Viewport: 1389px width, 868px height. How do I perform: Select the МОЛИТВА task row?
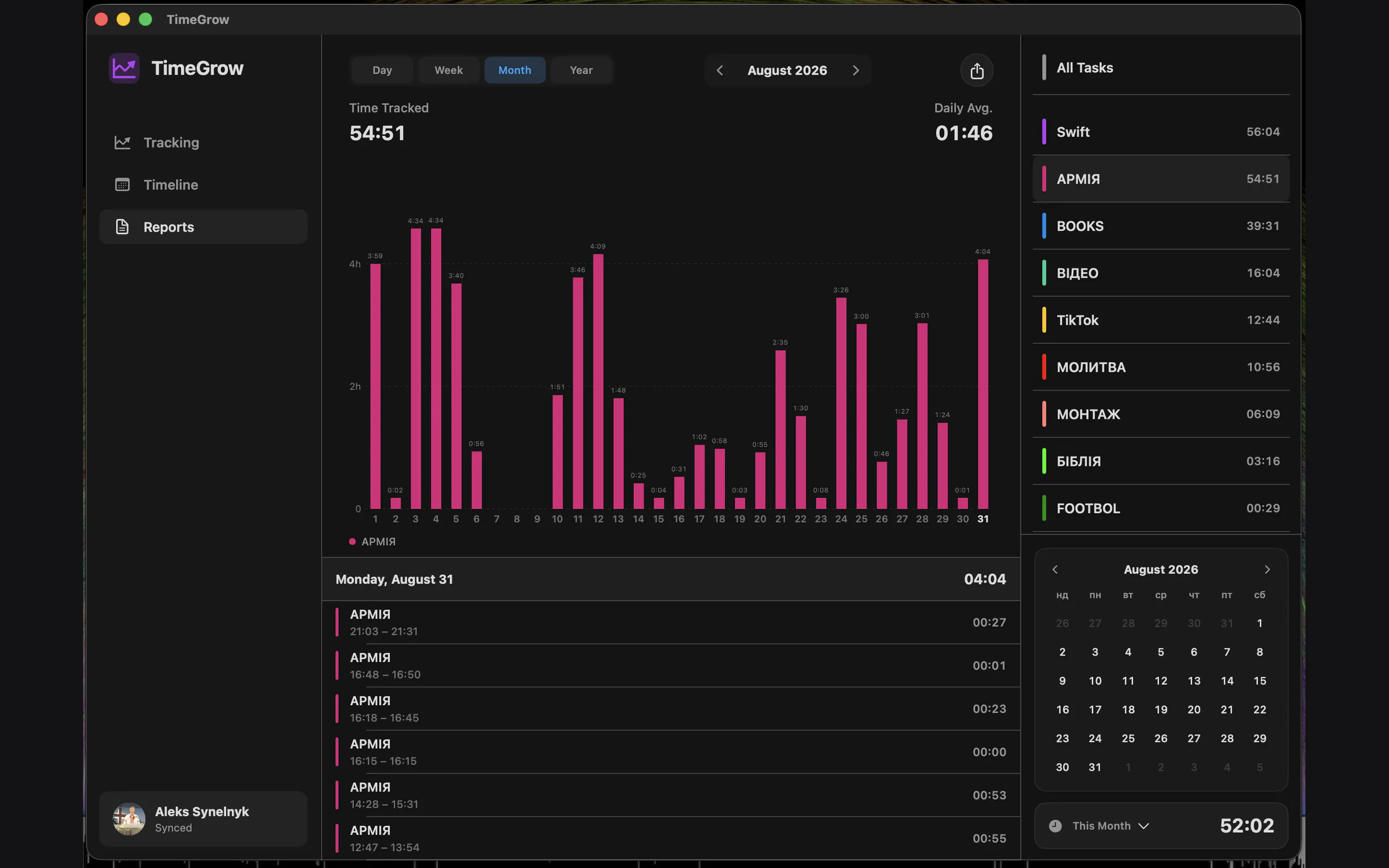coord(1161,367)
